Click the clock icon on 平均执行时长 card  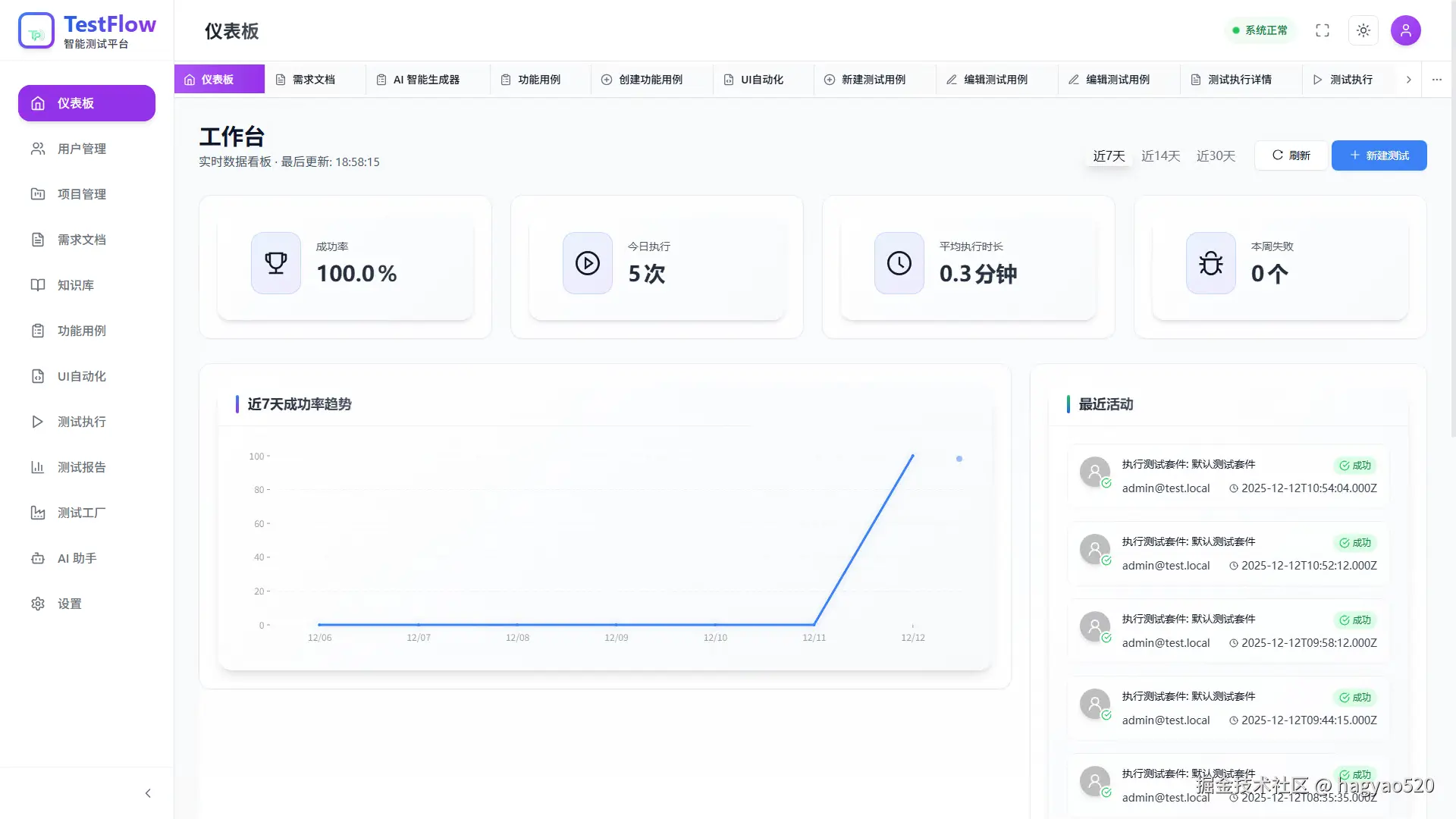click(899, 263)
